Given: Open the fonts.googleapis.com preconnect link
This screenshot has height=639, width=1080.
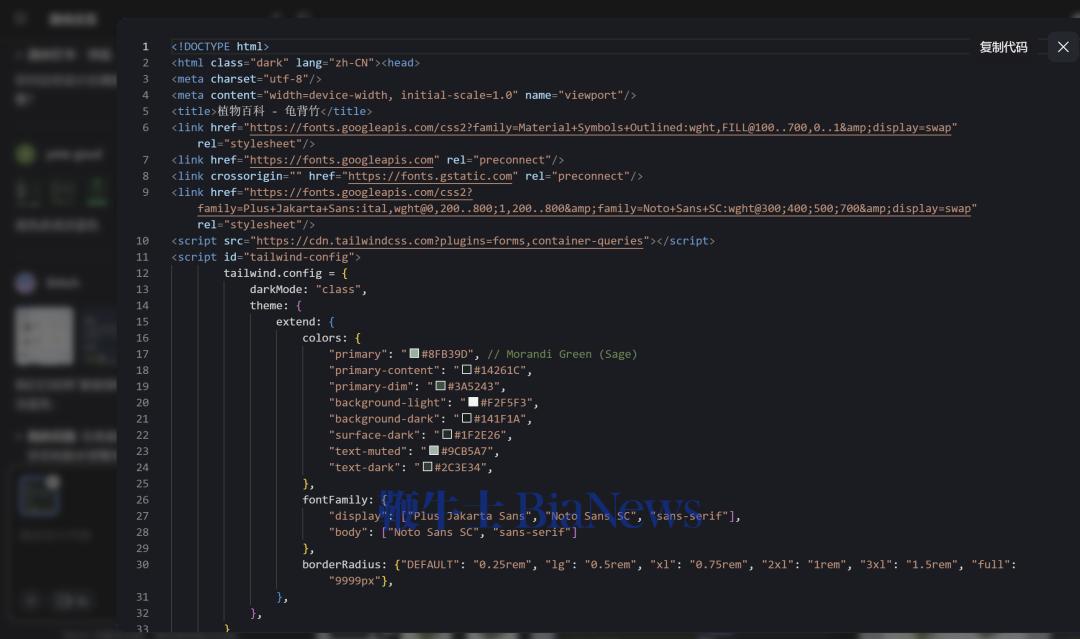Looking at the screenshot, I should pos(342,160).
